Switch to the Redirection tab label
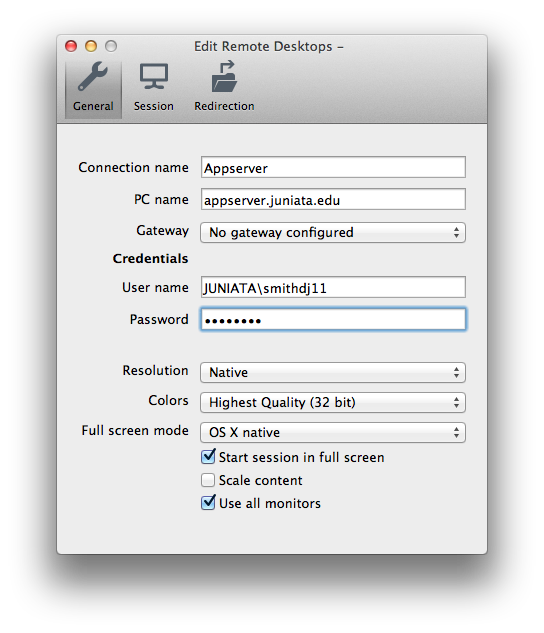The width and height of the screenshot is (544, 633). [x=224, y=106]
